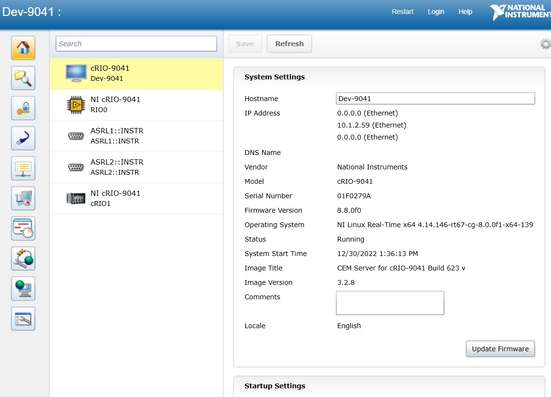
Task: Click the National Instruments logo
Action: (520, 12)
